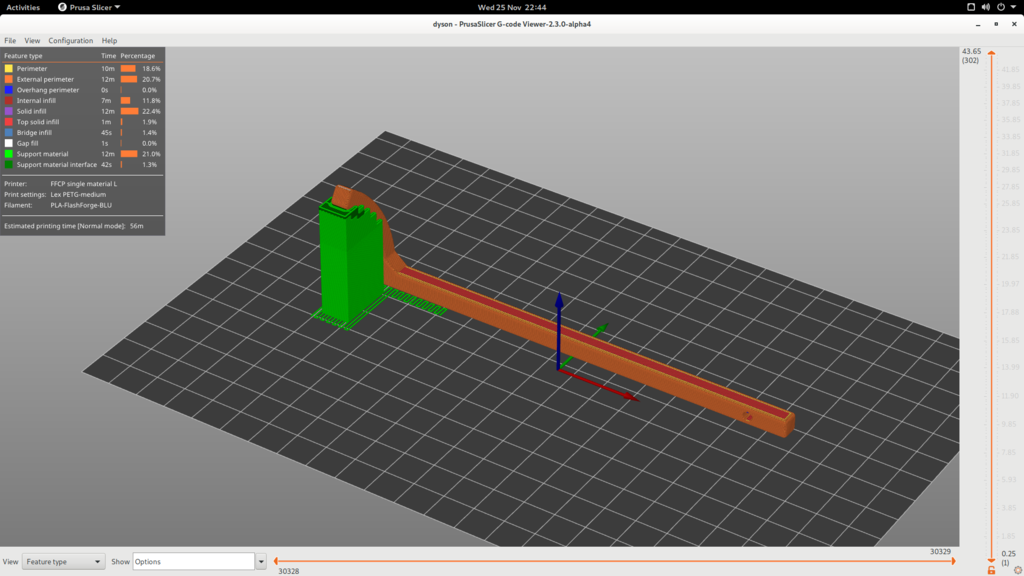
Task: Hide the Overhang perimeter feature type
Action: (x=82, y=90)
